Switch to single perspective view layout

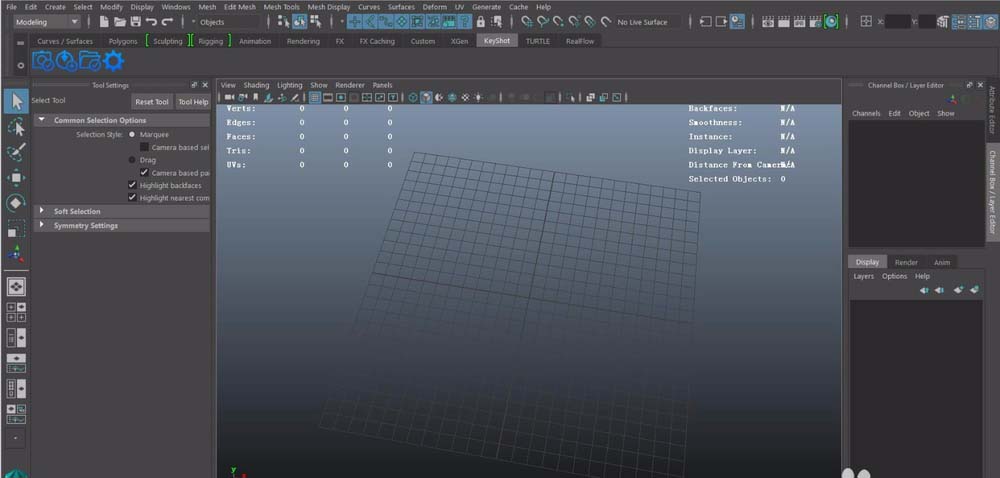16,287
